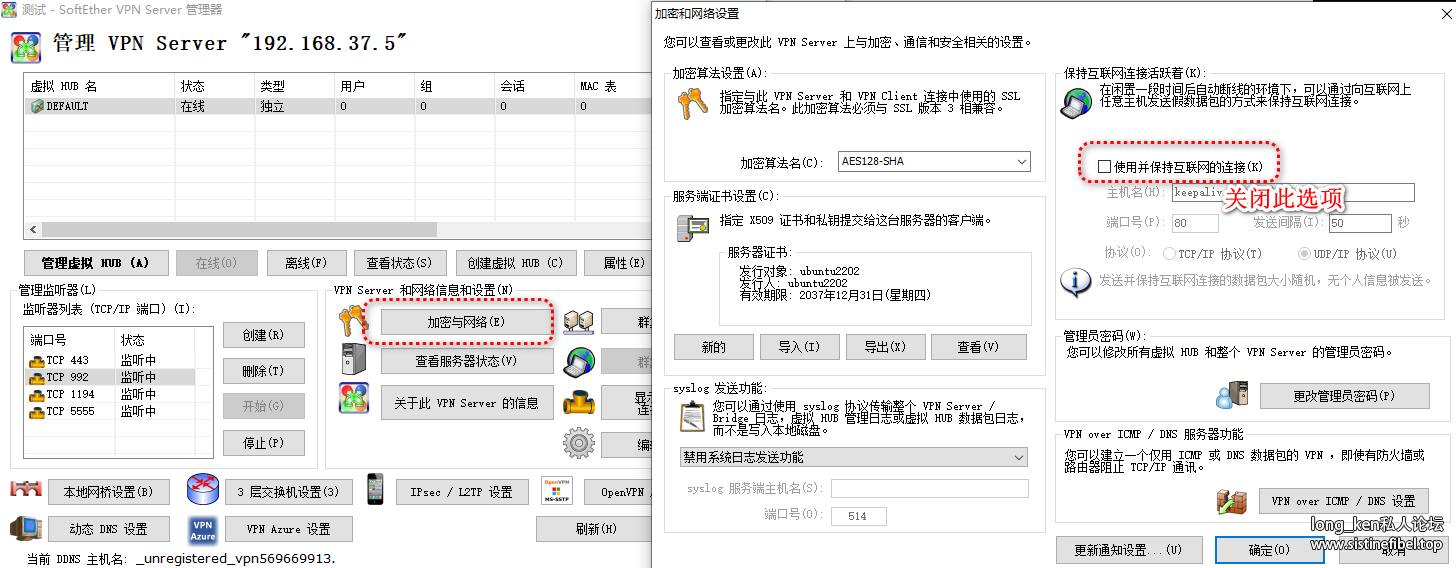Select the TCP/IP 协议 radio button
Viewport: 1456px width, 568px height.
point(1170,254)
